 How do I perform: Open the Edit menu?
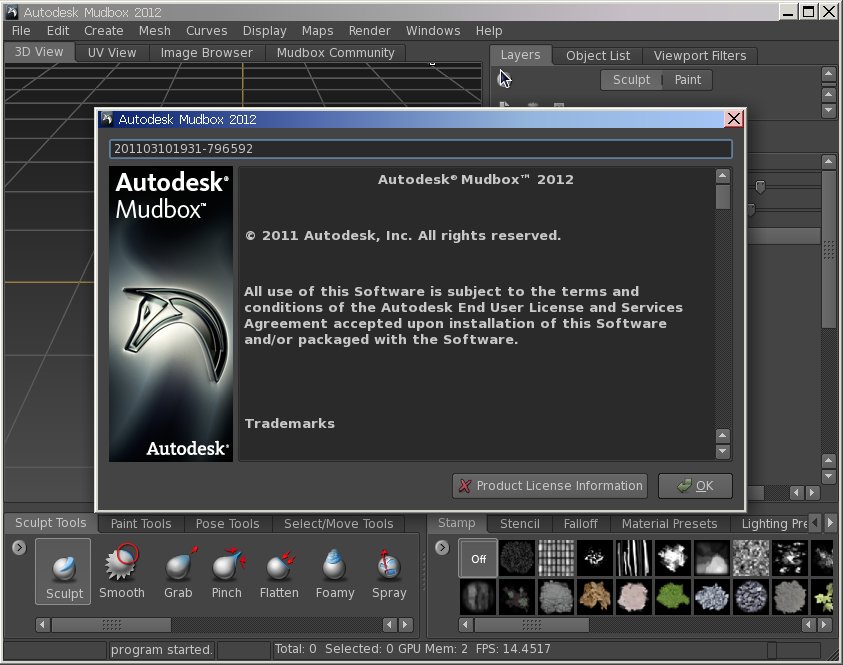click(58, 31)
